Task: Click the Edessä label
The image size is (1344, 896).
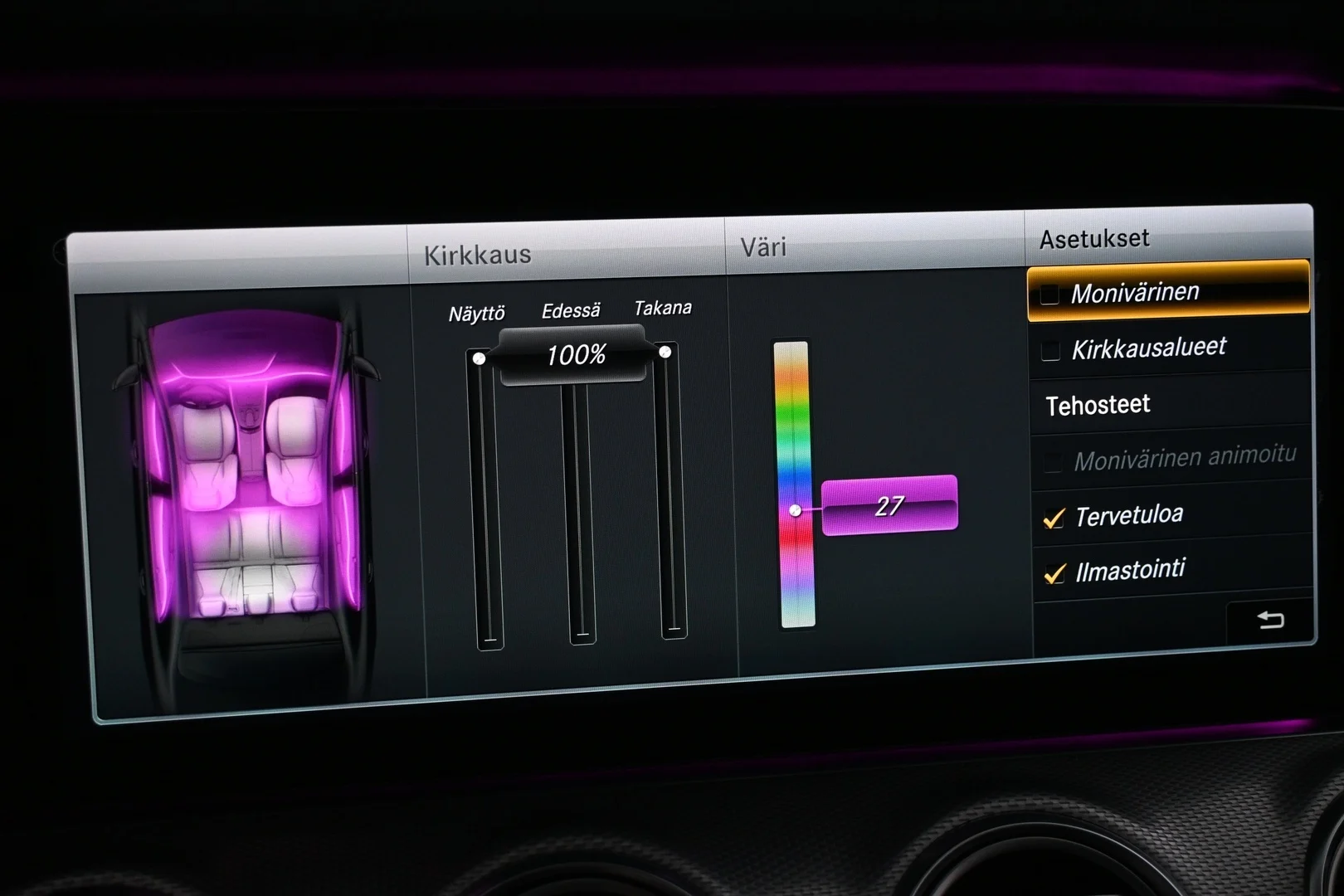Action: [571, 311]
